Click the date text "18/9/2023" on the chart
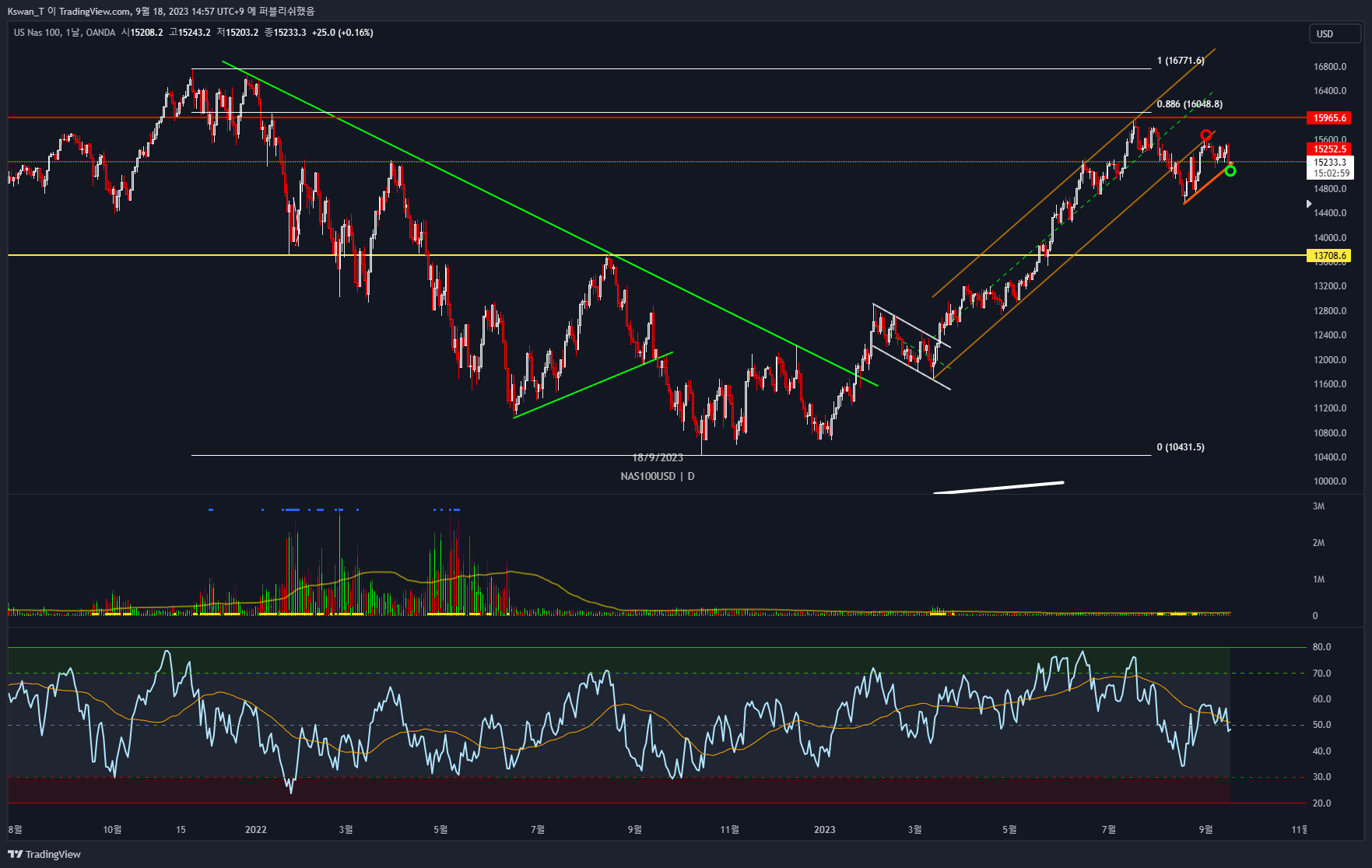Image resolution: width=1372 pixels, height=868 pixels. point(658,458)
